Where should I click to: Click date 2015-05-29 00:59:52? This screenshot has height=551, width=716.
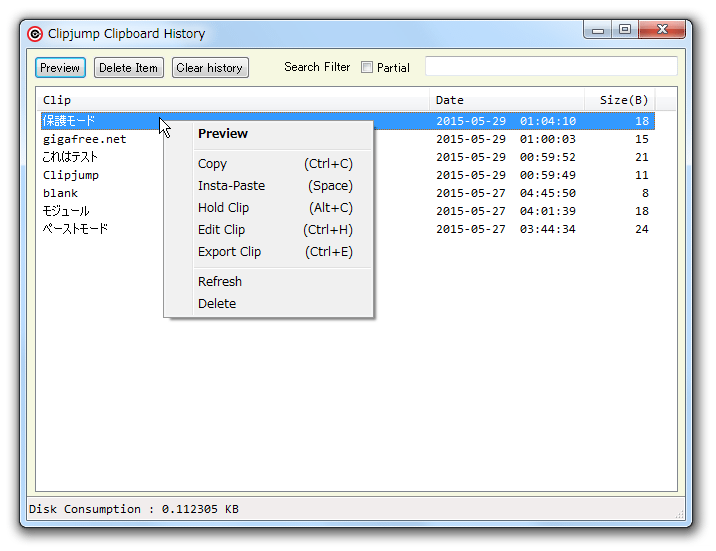506,157
